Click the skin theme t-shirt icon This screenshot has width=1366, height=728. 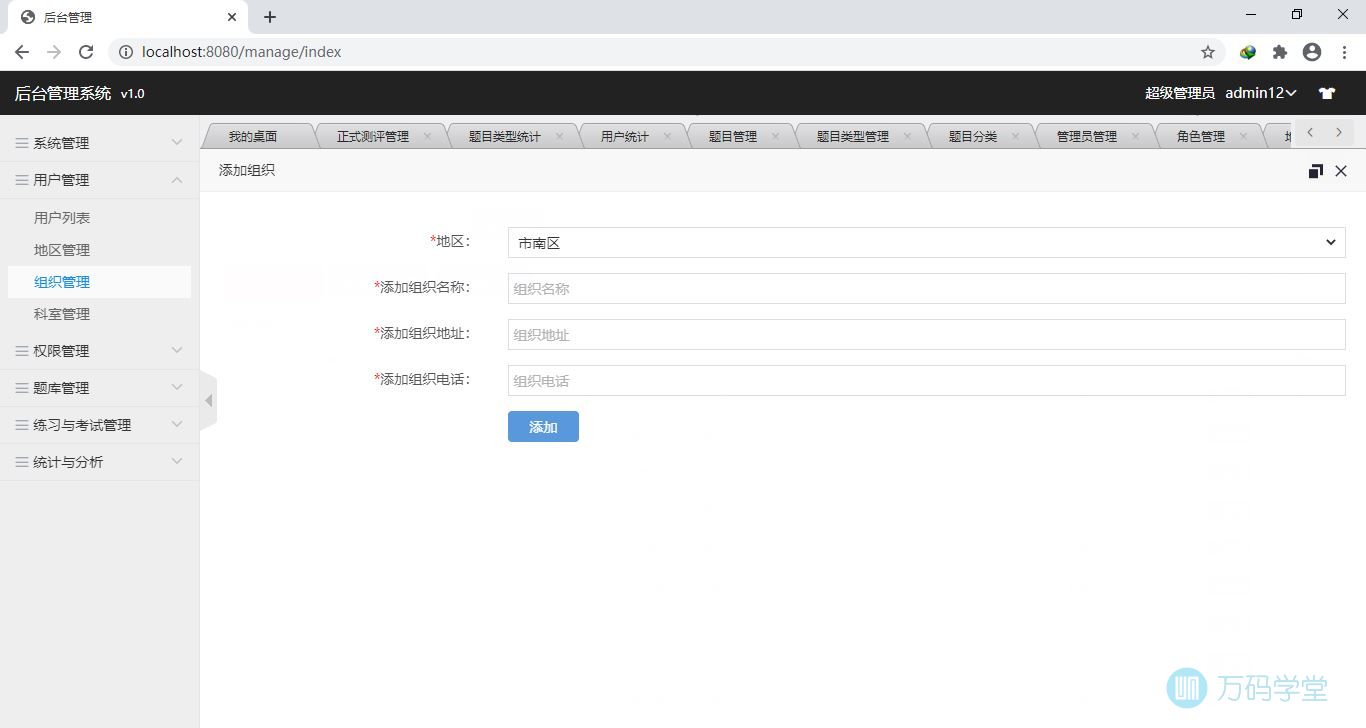click(1326, 93)
